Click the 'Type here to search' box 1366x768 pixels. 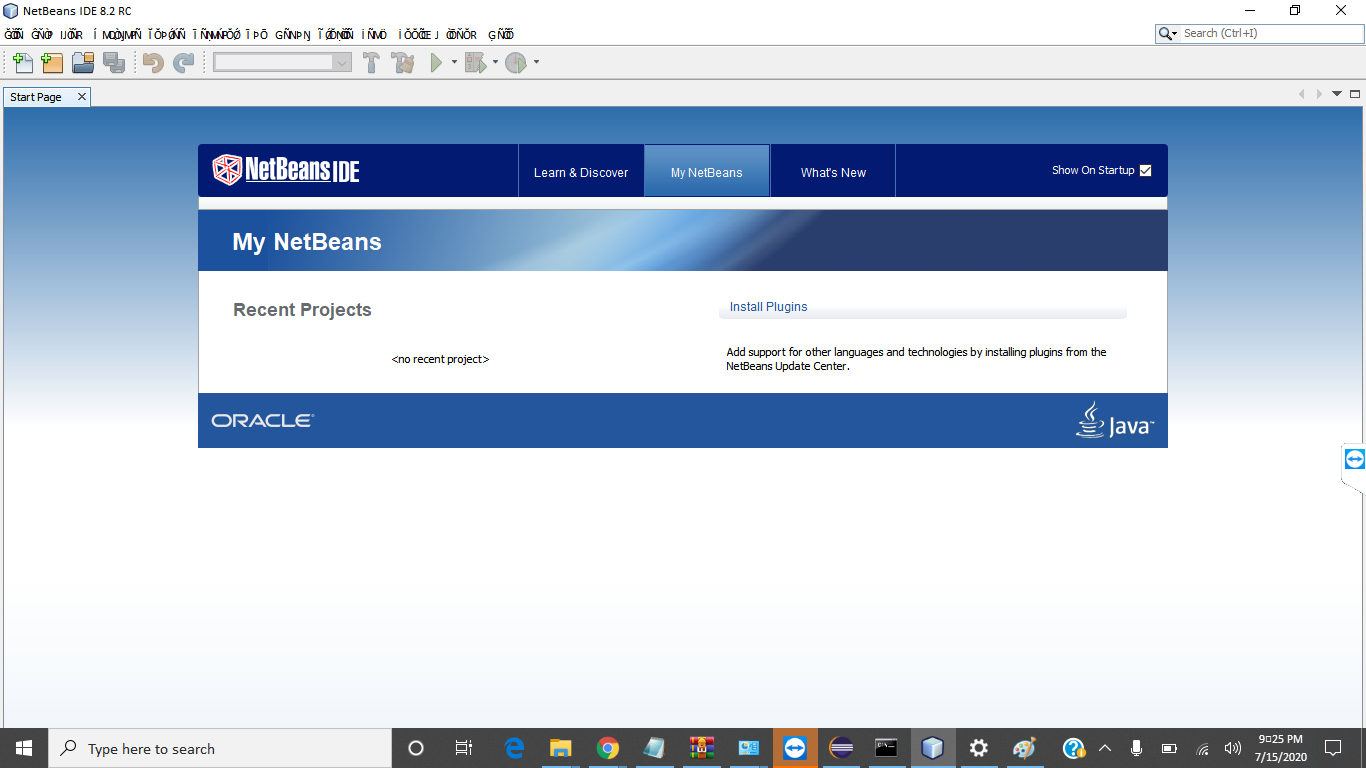[220, 748]
